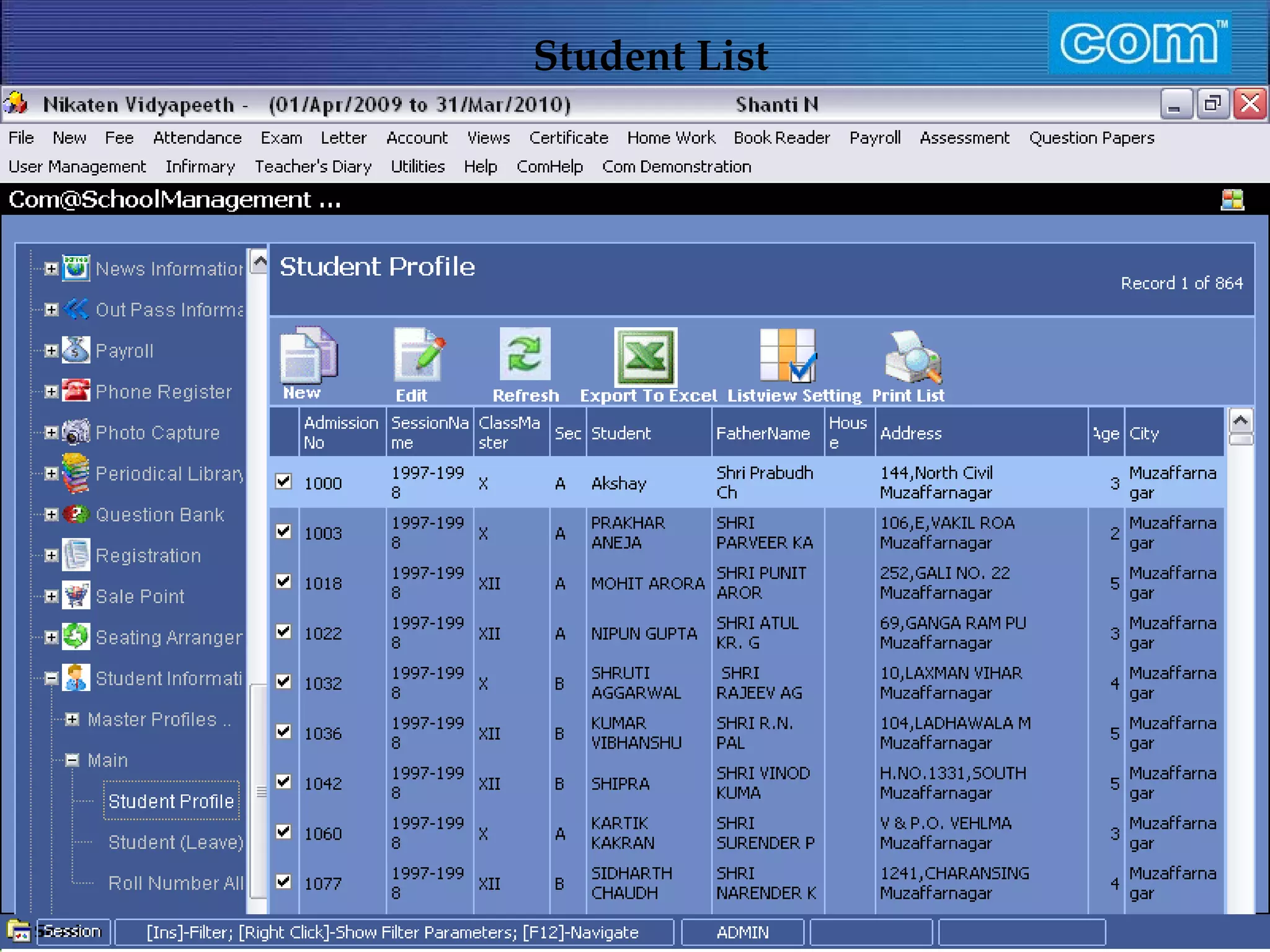Select Student (Leave) in the tree
The image size is (1270, 952).
pos(175,842)
